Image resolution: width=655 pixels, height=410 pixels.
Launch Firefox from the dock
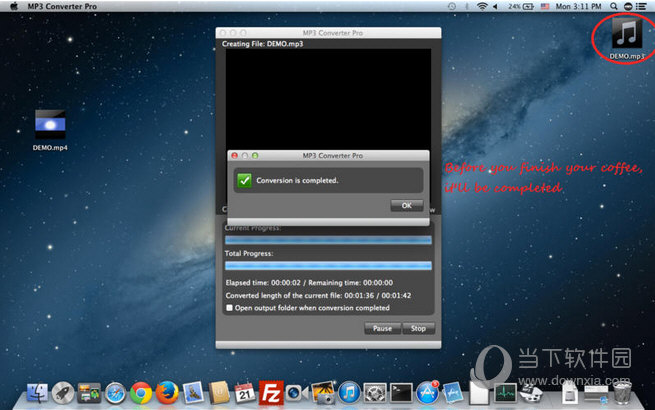tap(167, 393)
